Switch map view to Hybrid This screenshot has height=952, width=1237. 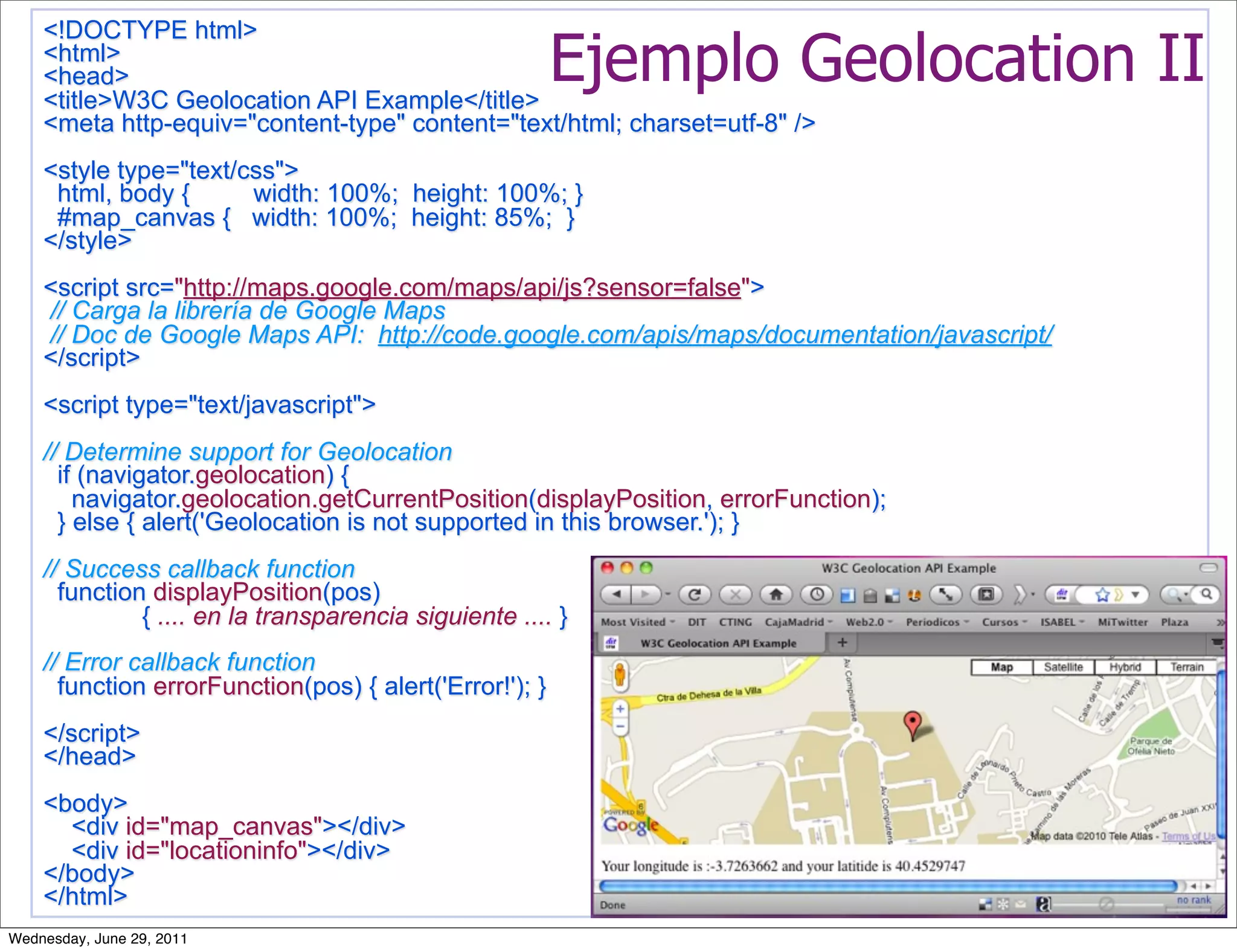click(1125, 667)
